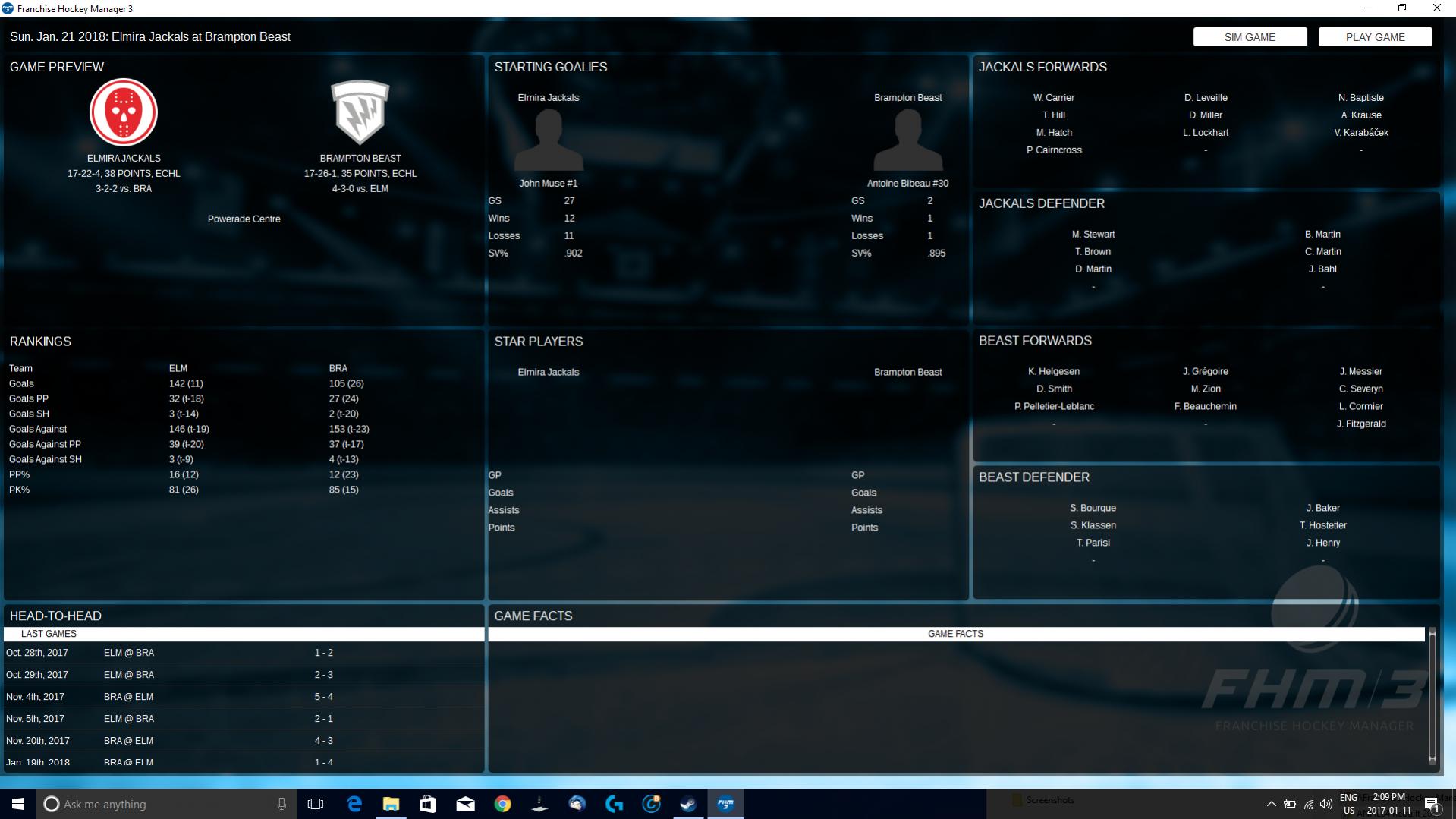
Task: Click the Cortana microphone icon
Action: pos(281,804)
